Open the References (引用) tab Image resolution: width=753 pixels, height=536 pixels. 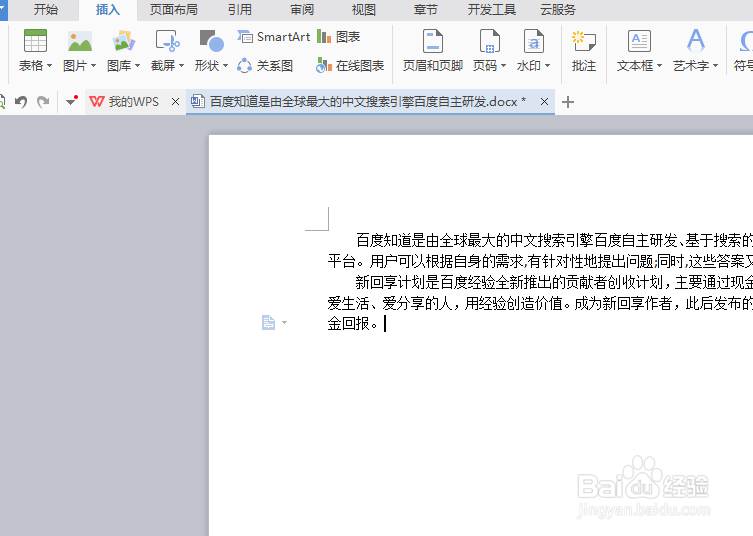click(x=240, y=10)
